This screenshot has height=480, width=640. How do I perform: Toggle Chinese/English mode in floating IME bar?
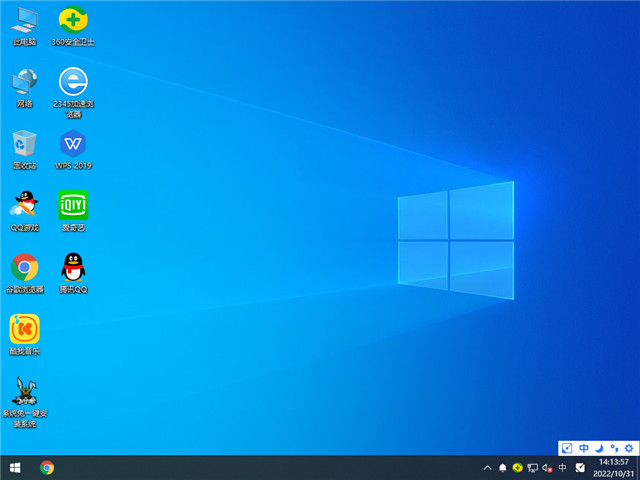[584, 448]
